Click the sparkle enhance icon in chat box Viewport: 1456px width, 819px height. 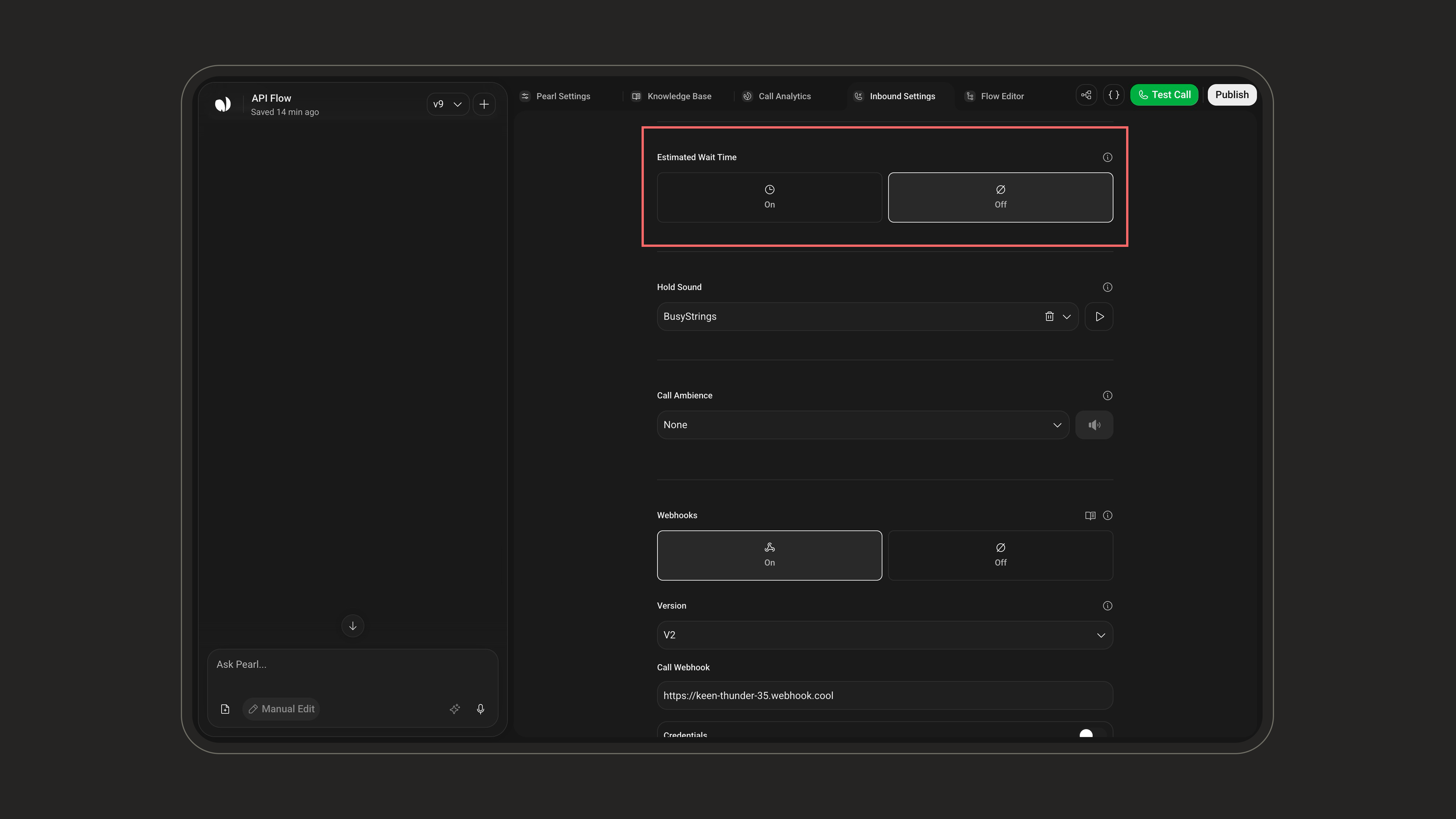pos(454,709)
